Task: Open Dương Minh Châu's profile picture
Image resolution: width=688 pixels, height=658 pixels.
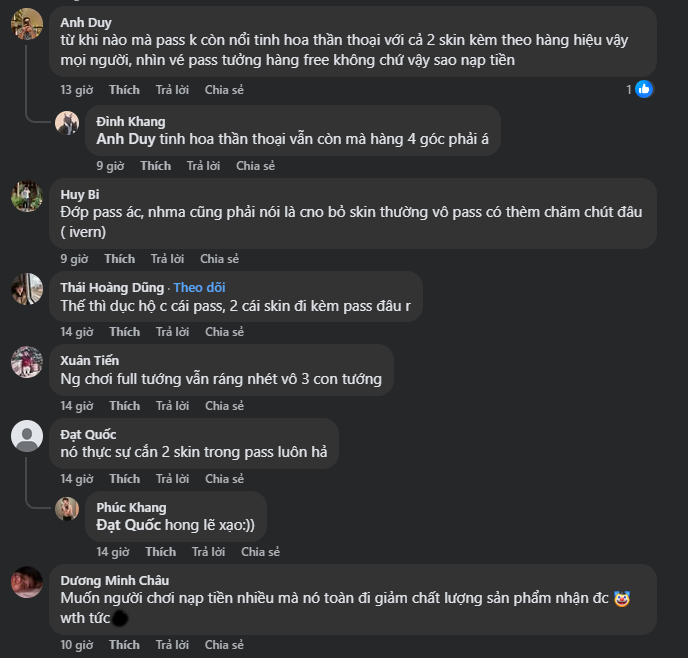Action: pyautogui.click(x=27, y=582)
